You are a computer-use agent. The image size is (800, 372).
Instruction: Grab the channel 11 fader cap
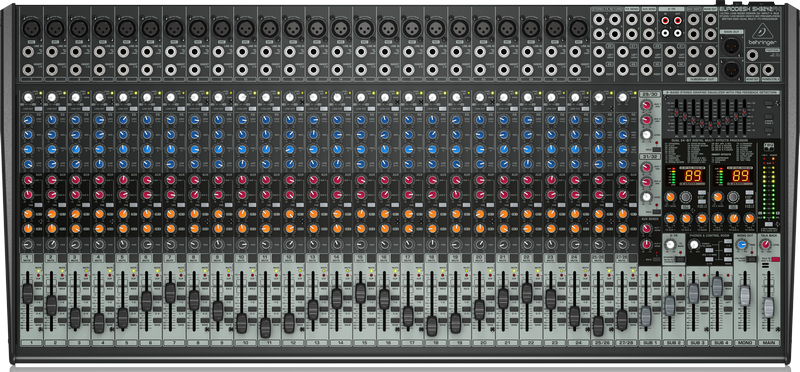point(265,327)
